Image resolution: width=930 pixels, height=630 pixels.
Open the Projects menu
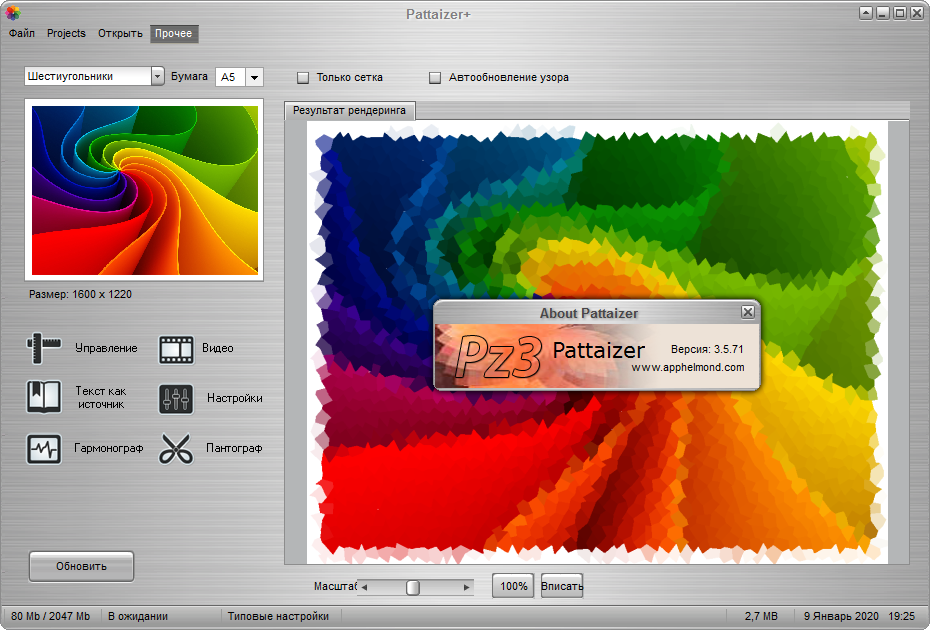pyautogui.click(x=66, y=33)
